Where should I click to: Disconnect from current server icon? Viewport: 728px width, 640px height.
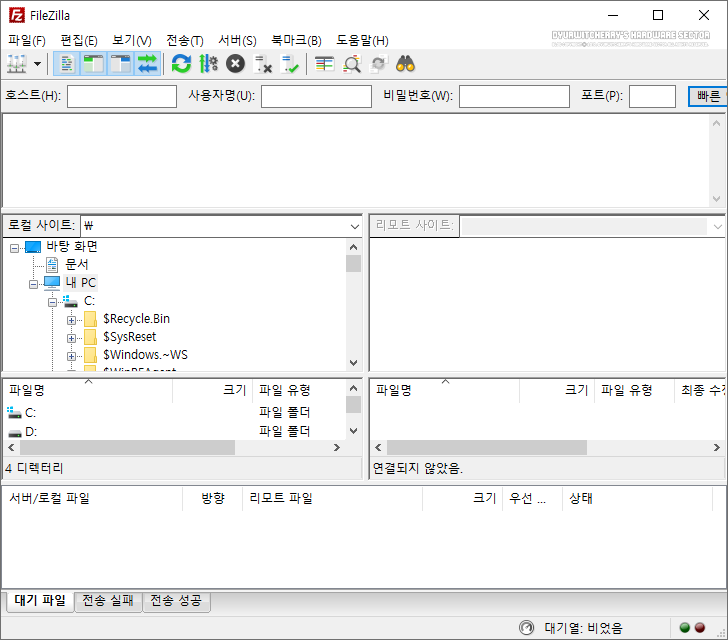263,64
